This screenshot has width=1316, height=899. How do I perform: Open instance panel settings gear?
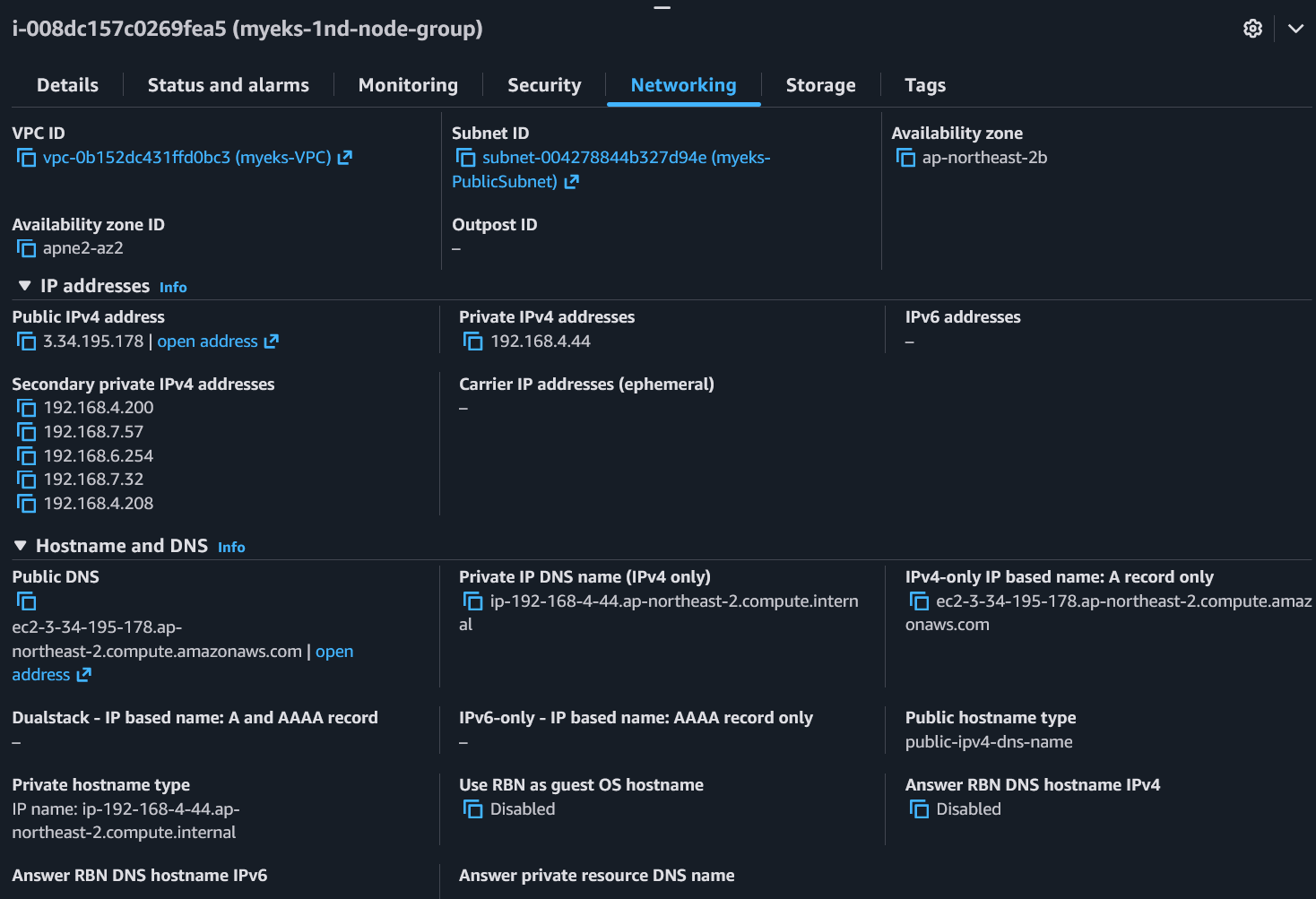pyautogui.click(x=1252, y=29)
